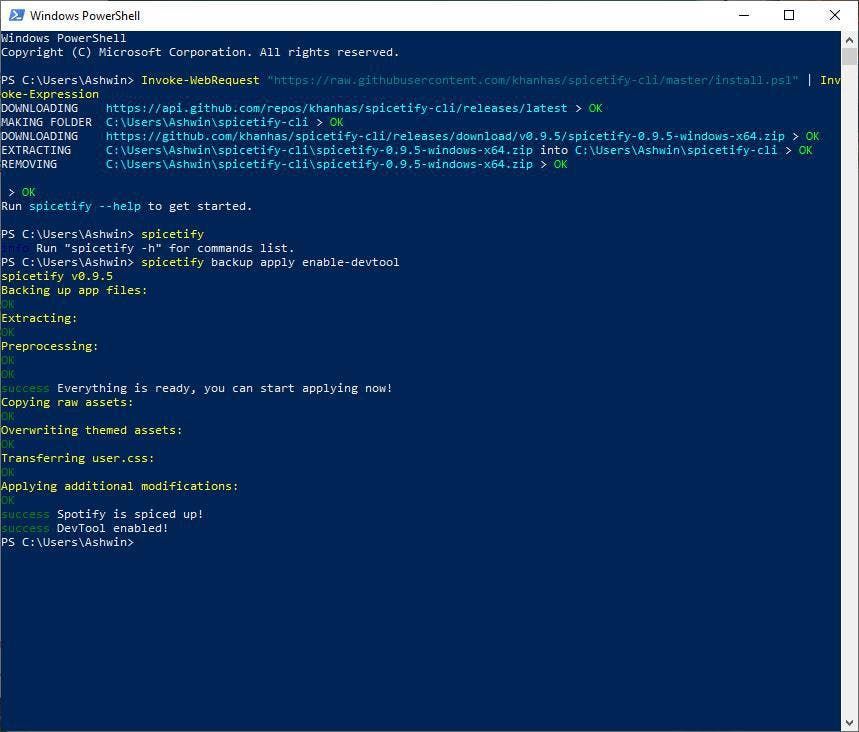The width and height of the screenshot is (859, 732).
Task: Click "Spotify is spiced up!" message
Action: tap(130, 514)
